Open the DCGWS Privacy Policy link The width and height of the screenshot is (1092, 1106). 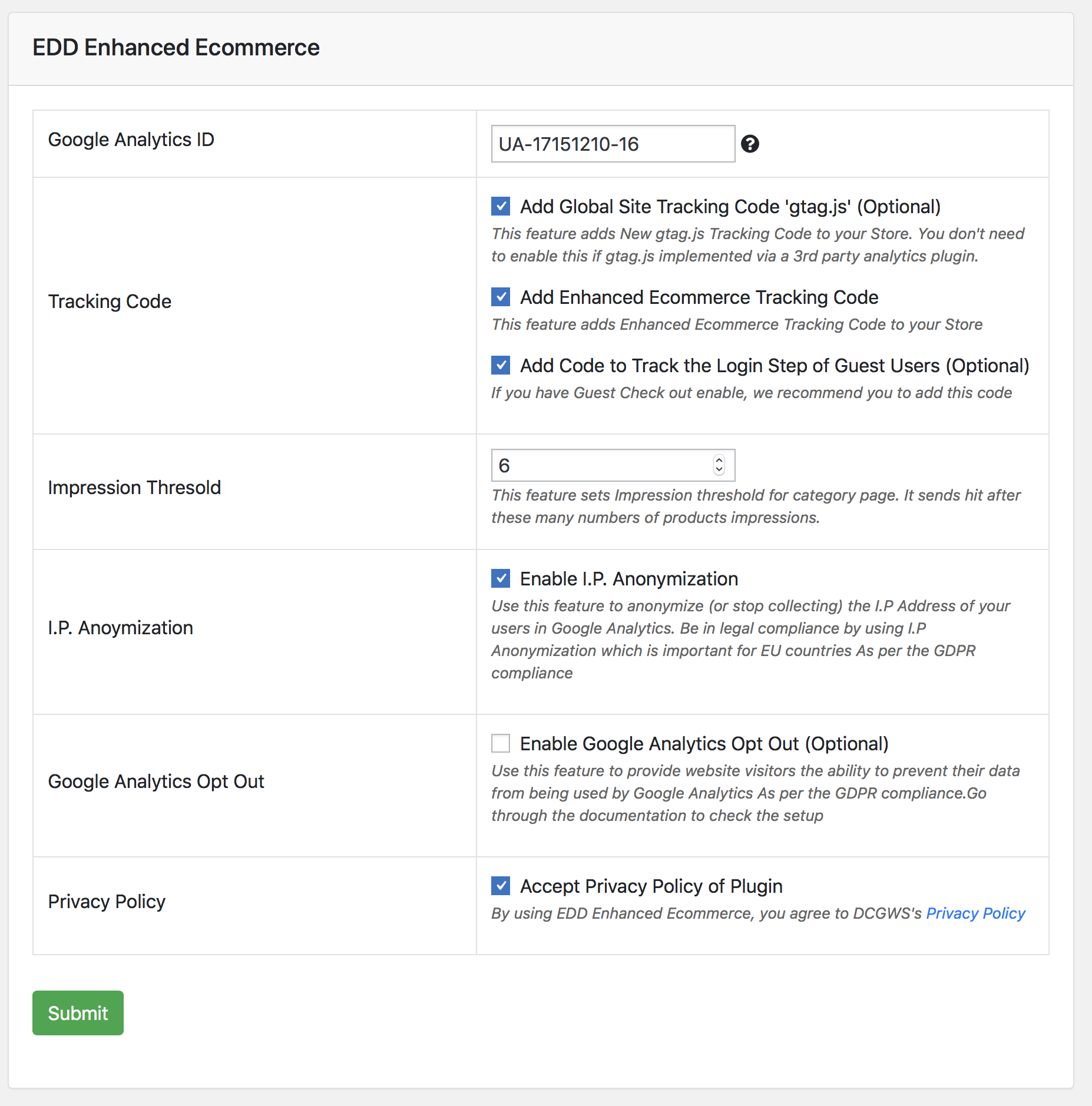pyautogui.click(x=975, y=913)
